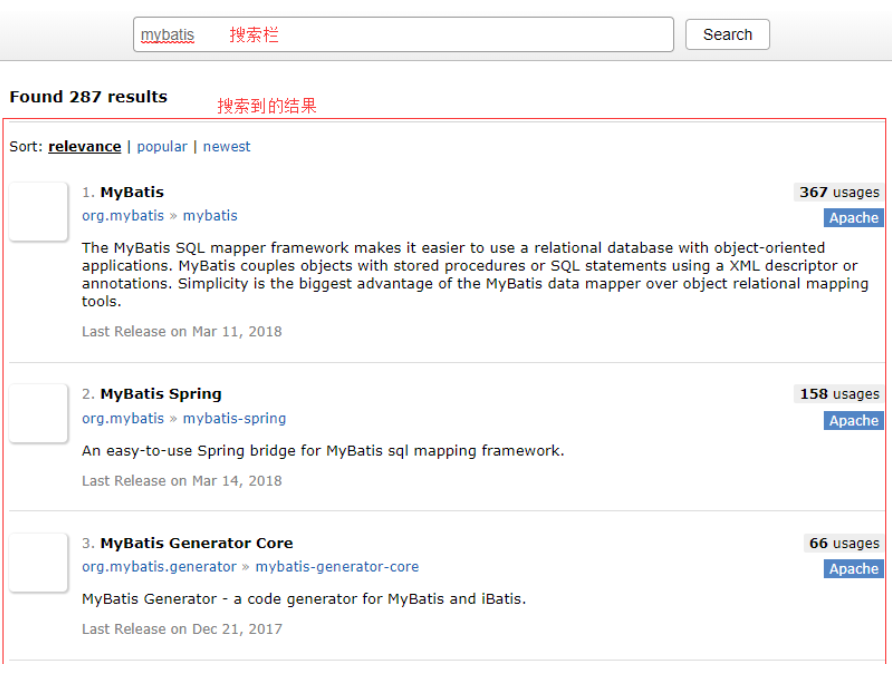Image resolution: width=892 pixels, height=688 pixels.
Task: Click the MyBatis SQL mapper framework description
Action: tap(475, 274)
